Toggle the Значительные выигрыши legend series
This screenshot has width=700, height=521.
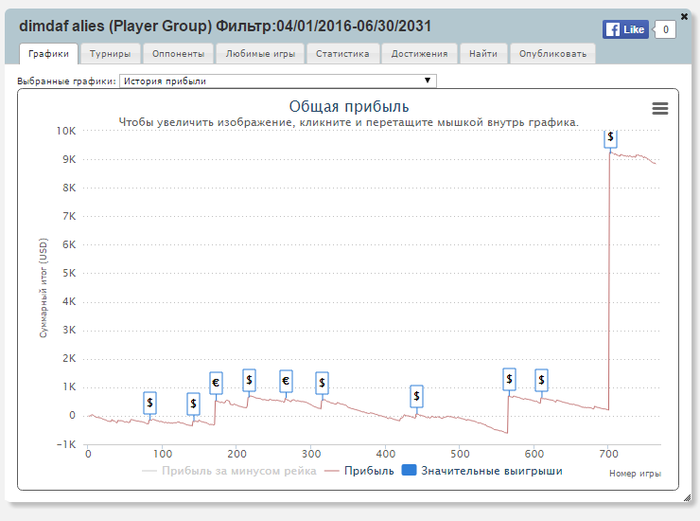482,471
